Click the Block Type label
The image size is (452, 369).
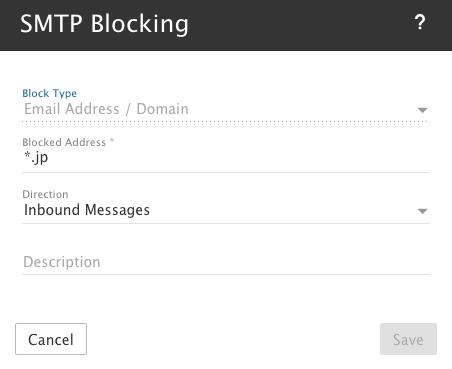49,93
